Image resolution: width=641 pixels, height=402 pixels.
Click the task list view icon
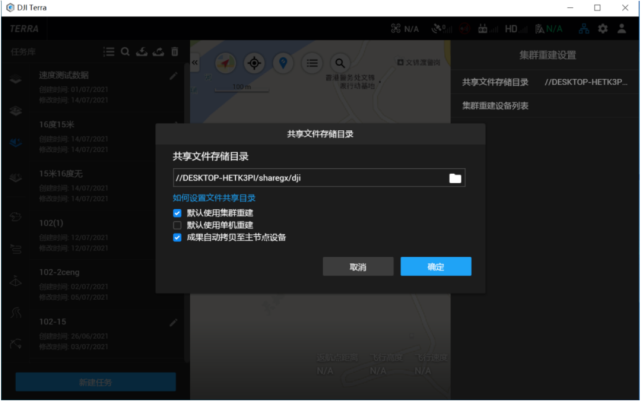(108, 51)
